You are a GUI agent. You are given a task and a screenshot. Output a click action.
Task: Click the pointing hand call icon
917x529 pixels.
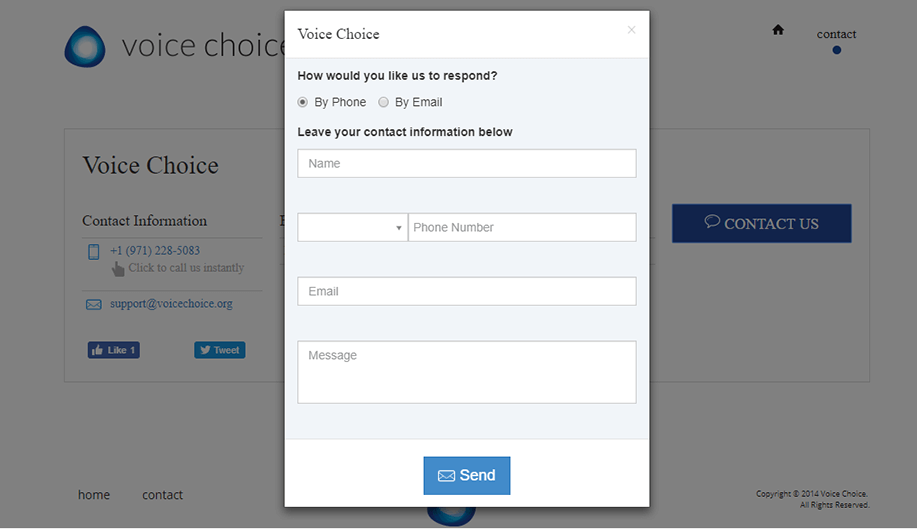118,269
